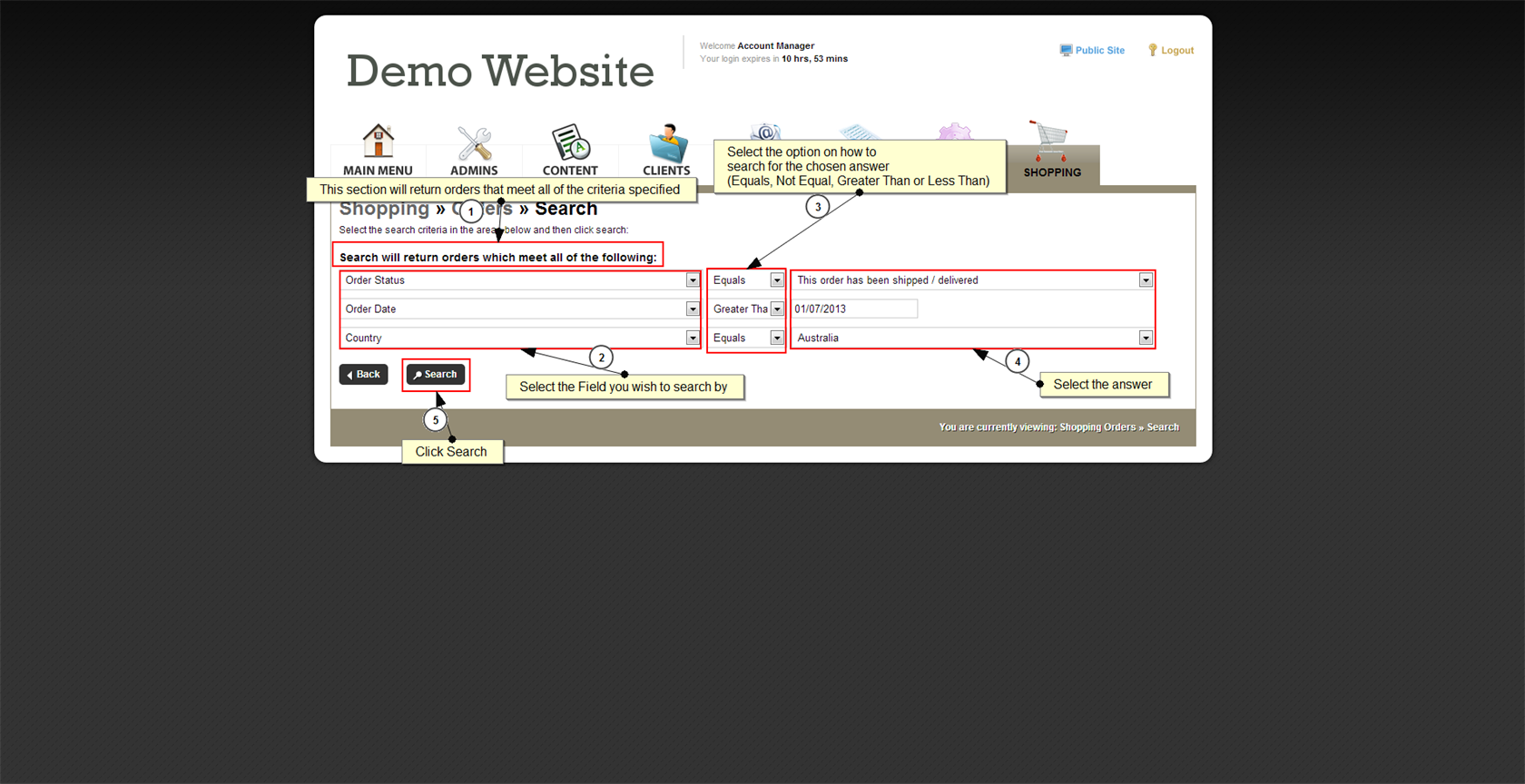Expand the Australia country value dropdown
This screenshot has width=1525, height=784.
pyautogui.click(x=1146, y=338)
